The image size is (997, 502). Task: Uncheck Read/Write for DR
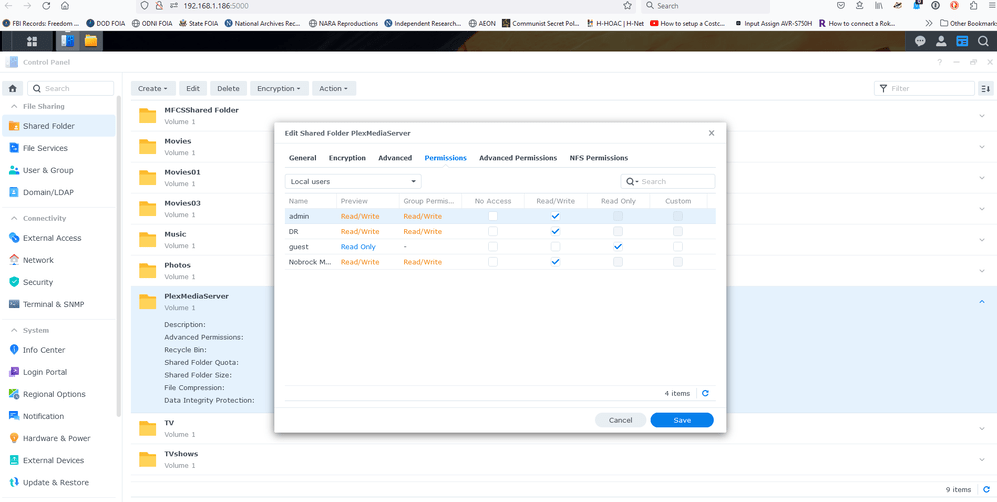[555, 231]
